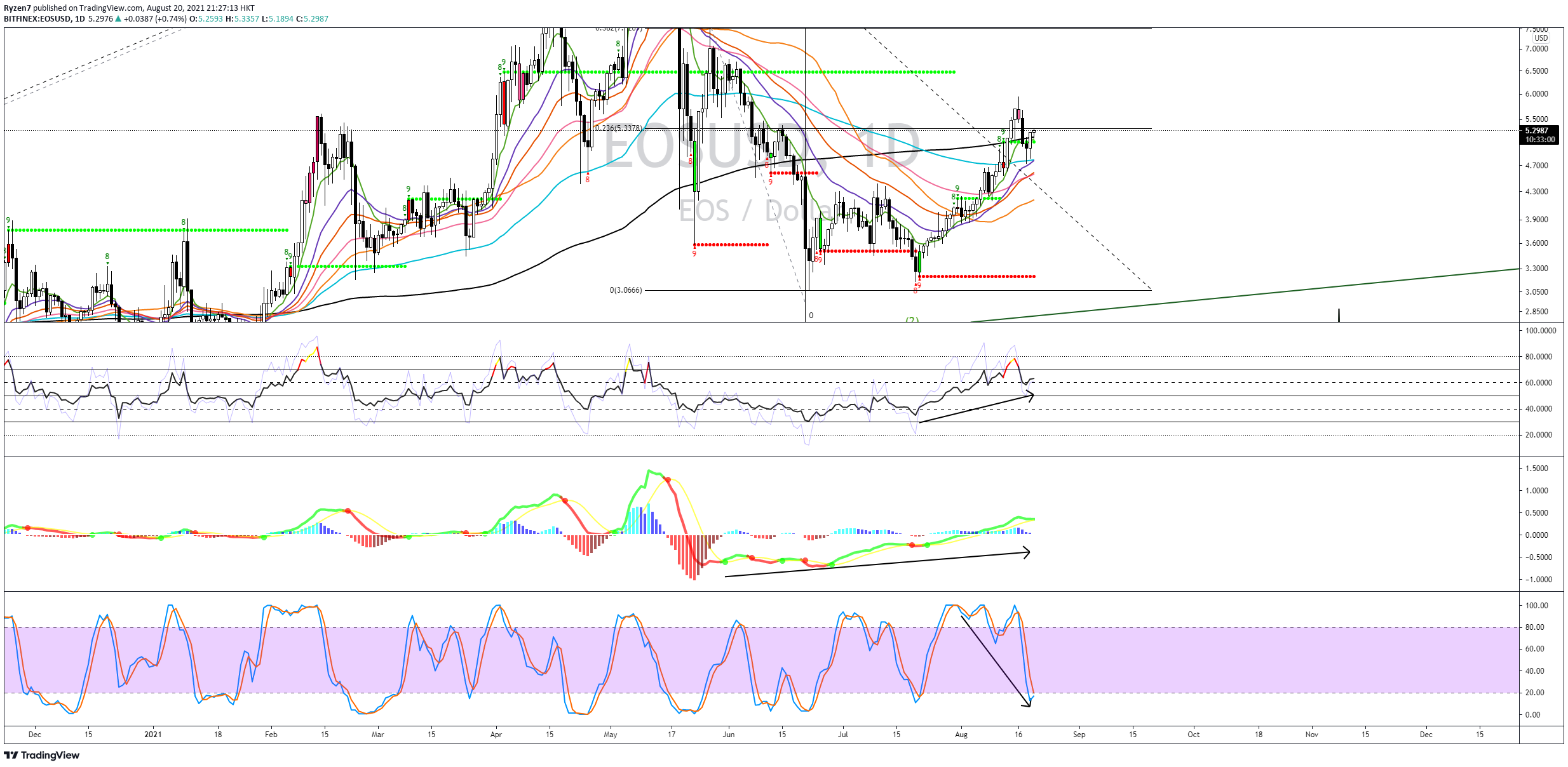
Task: Click the Jun label on time axis
Action: click(x=729, y=735)
